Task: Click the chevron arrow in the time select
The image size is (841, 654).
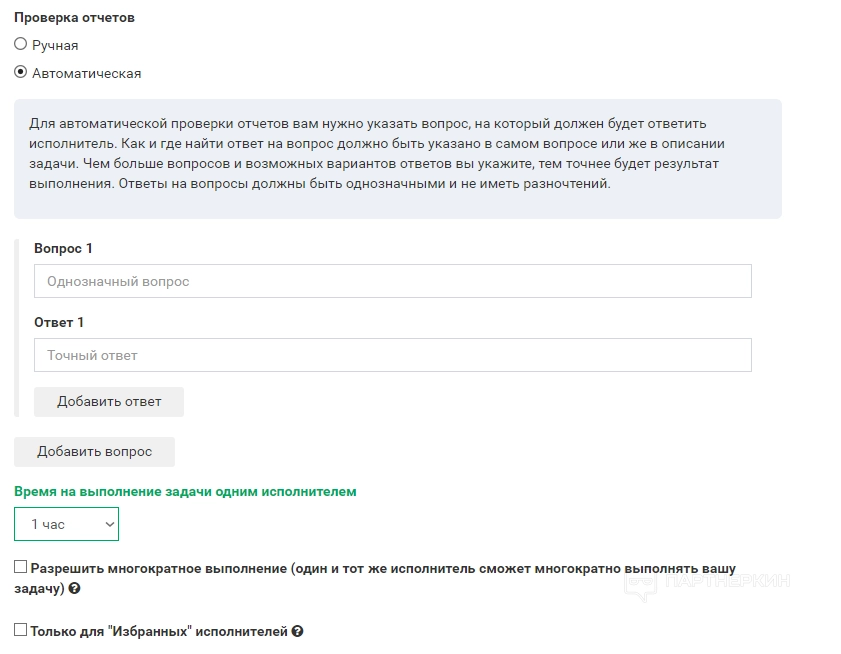Action: tap(109, 524)
